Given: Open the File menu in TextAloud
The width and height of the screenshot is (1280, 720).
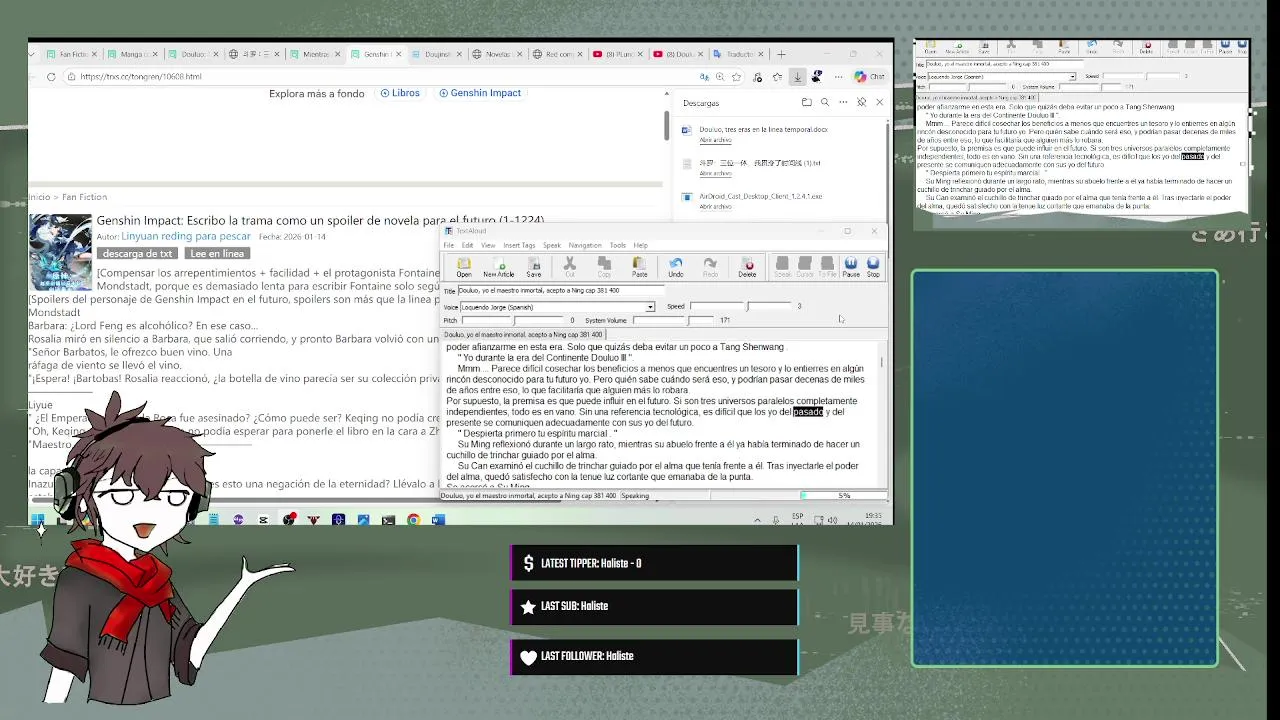Looking at the screenshot, I should point(449,245).
